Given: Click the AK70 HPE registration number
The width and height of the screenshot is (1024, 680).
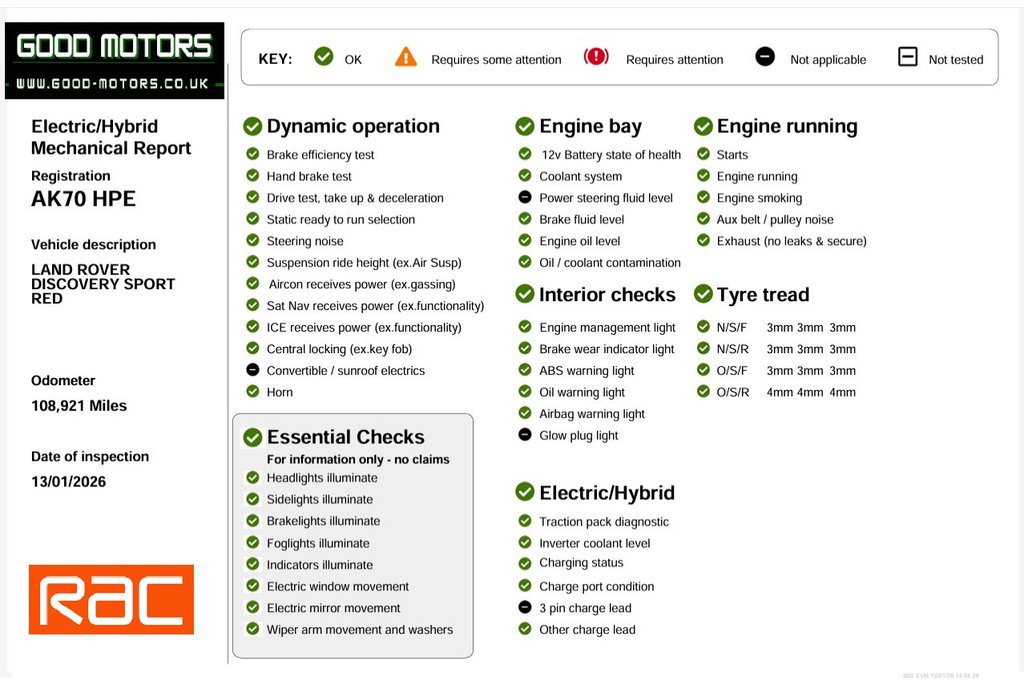Looking at the screenshot, I should [x=83, y=198].
